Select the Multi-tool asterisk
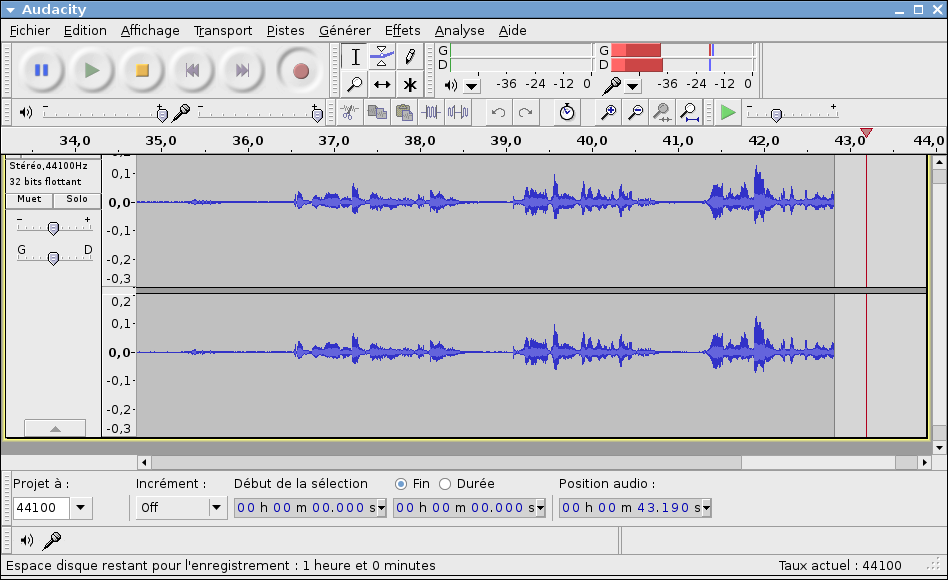The width and height of the screenshot is (948, 580). point(409,84)
